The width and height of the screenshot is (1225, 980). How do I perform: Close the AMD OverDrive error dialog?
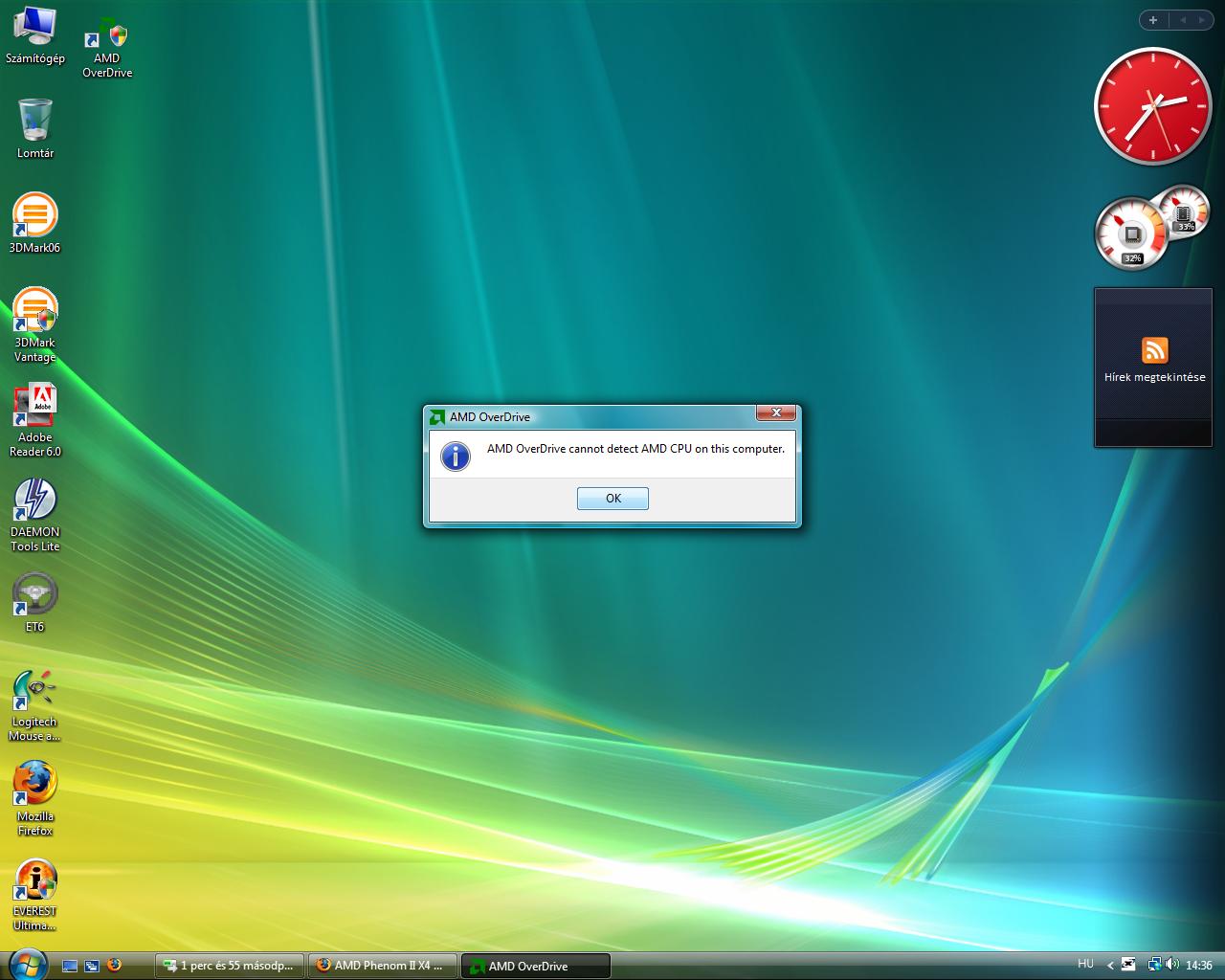pos(776,412)
